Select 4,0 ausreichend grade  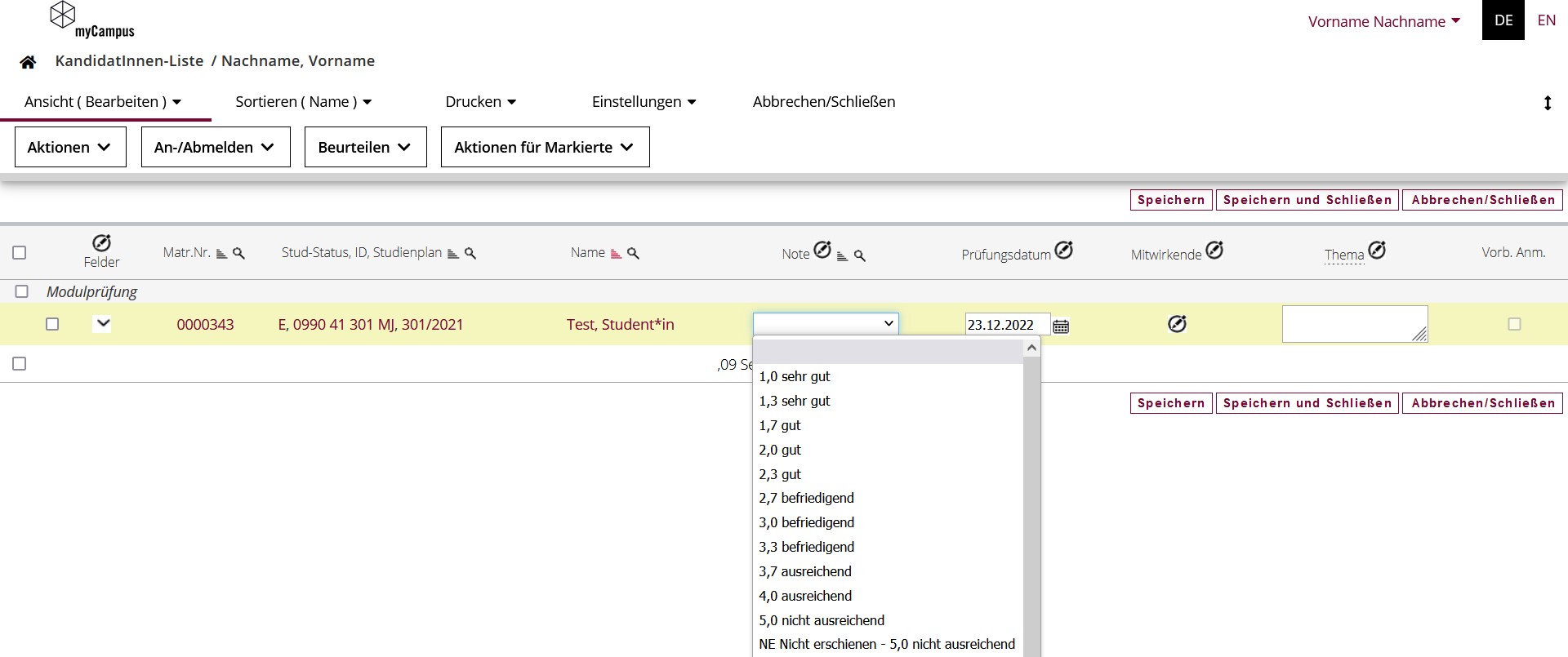point(888,596)
